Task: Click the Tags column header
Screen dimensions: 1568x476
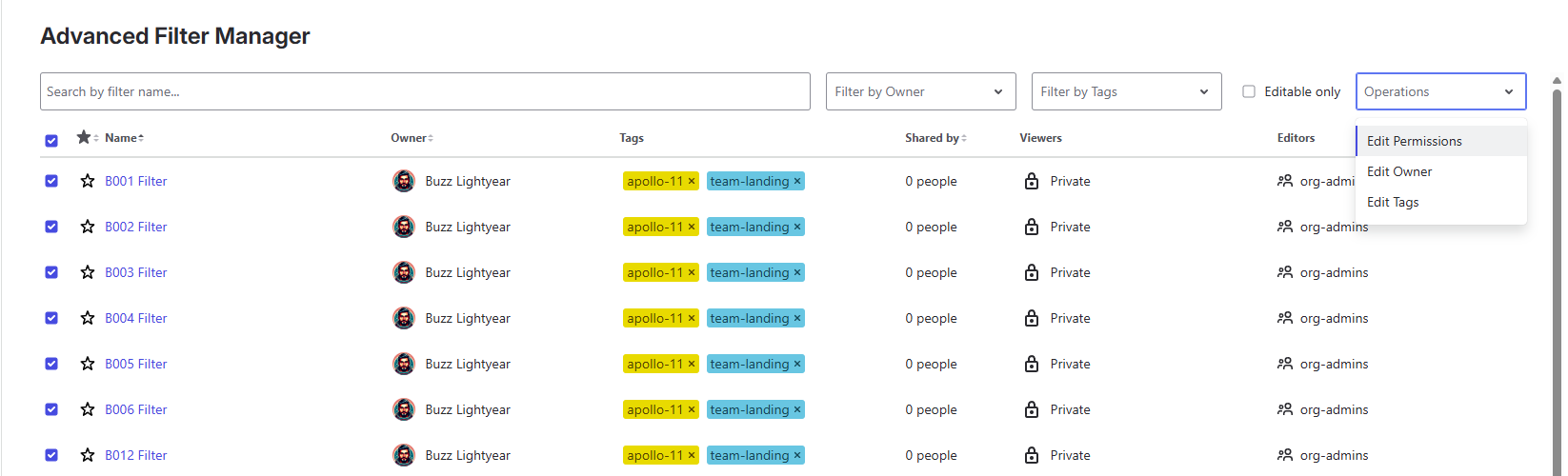Action: 632,138
